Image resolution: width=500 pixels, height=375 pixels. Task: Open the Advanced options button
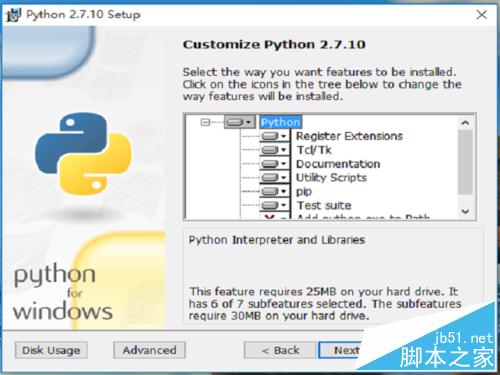point(149,350)
